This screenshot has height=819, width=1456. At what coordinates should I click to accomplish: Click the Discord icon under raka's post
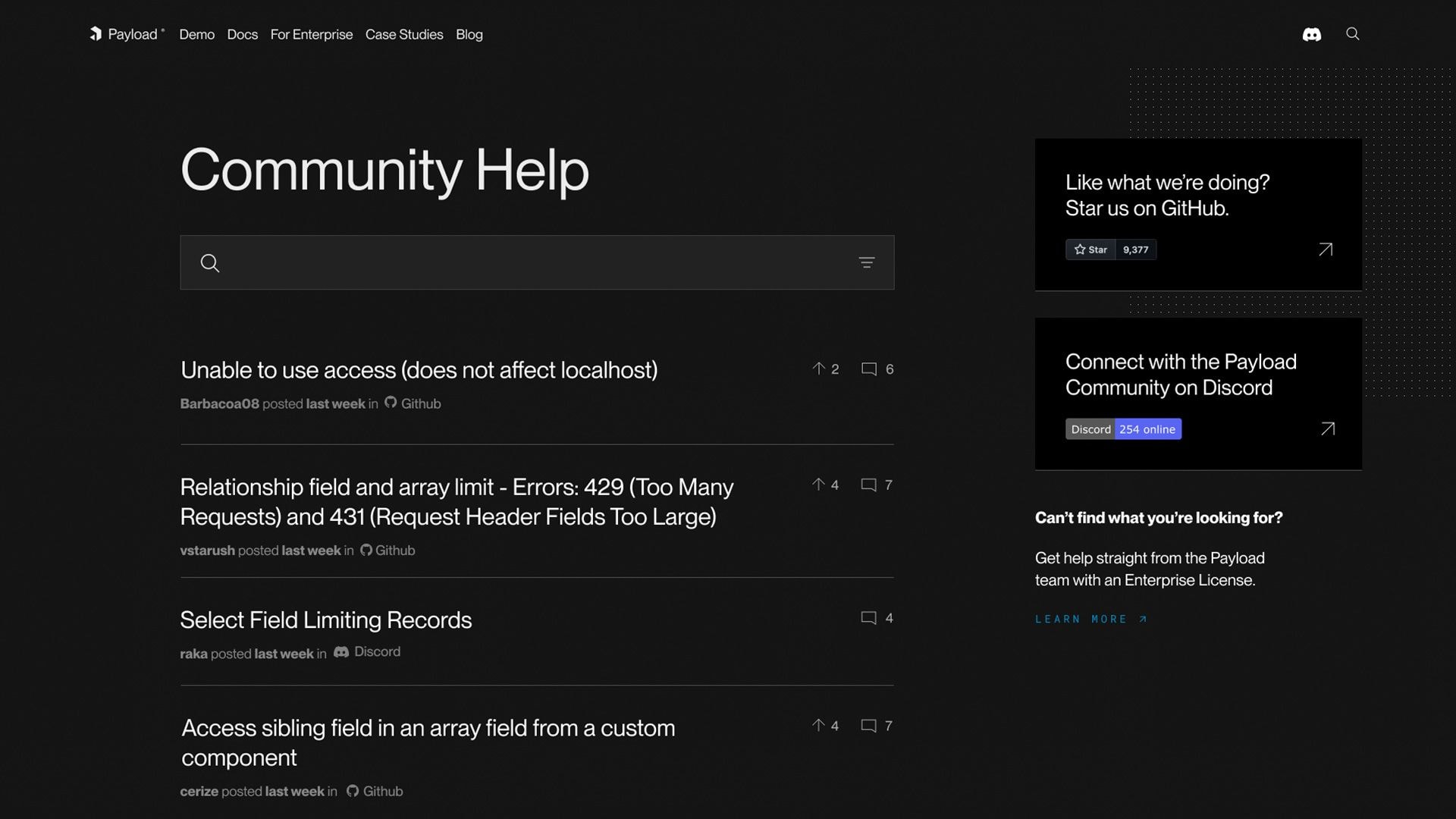(x=341, y=652)
